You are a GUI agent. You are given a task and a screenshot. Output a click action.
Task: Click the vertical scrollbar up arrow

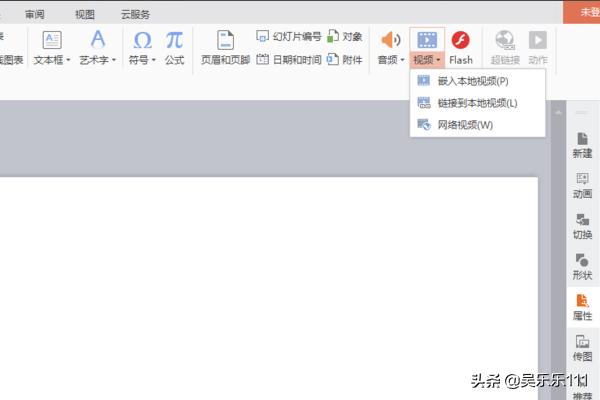point(558,113)
